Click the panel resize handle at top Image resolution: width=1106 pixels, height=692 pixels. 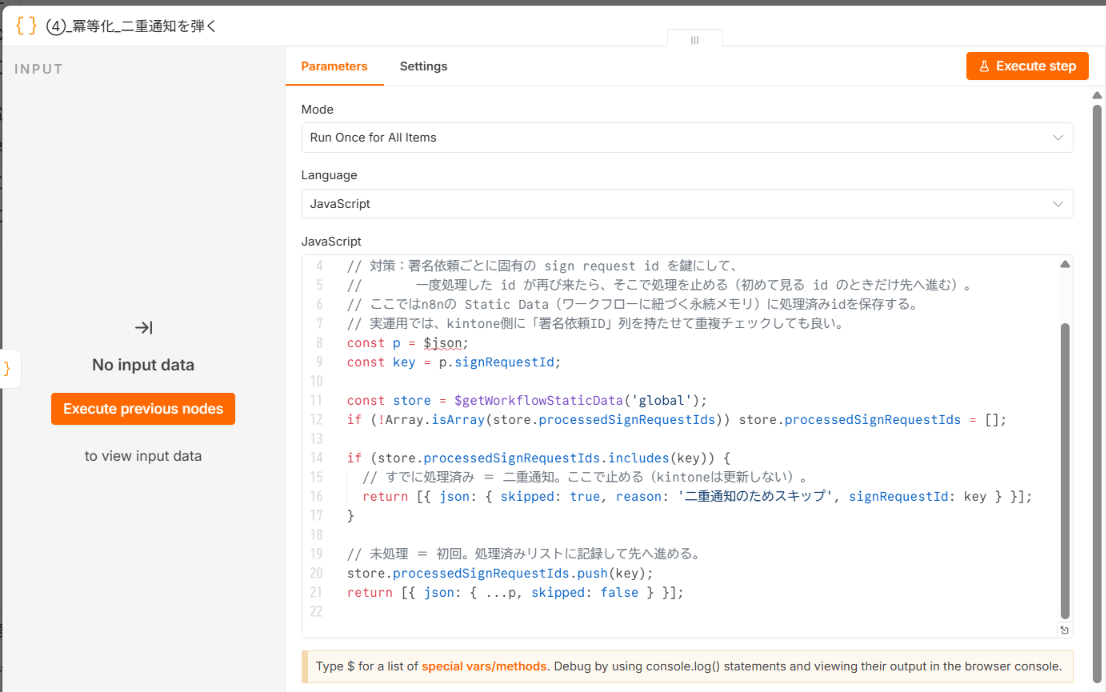pos(695,40)
